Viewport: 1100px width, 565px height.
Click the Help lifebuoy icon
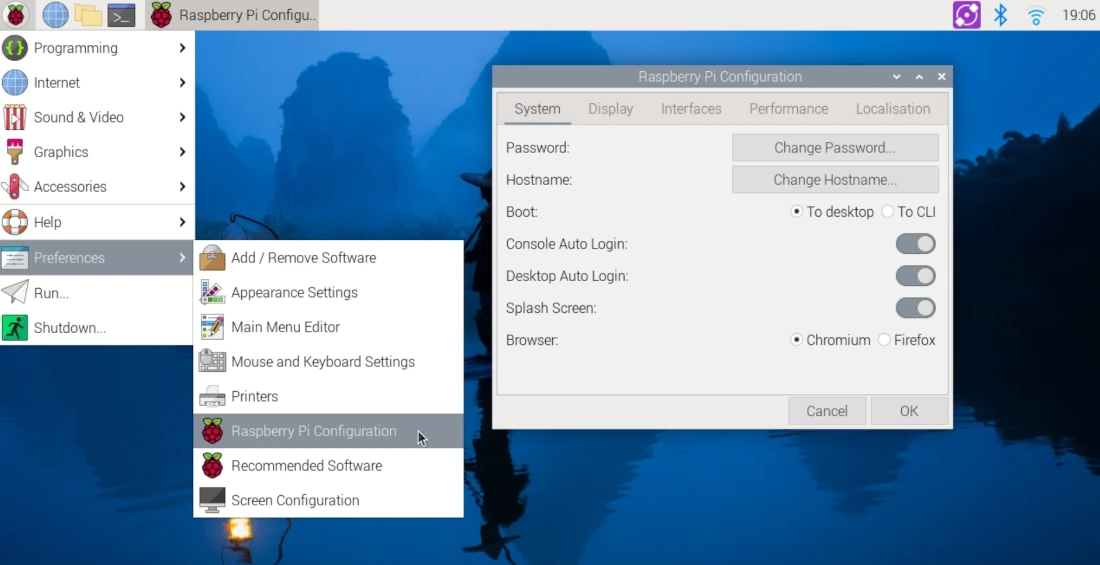(x=15, y=222)
